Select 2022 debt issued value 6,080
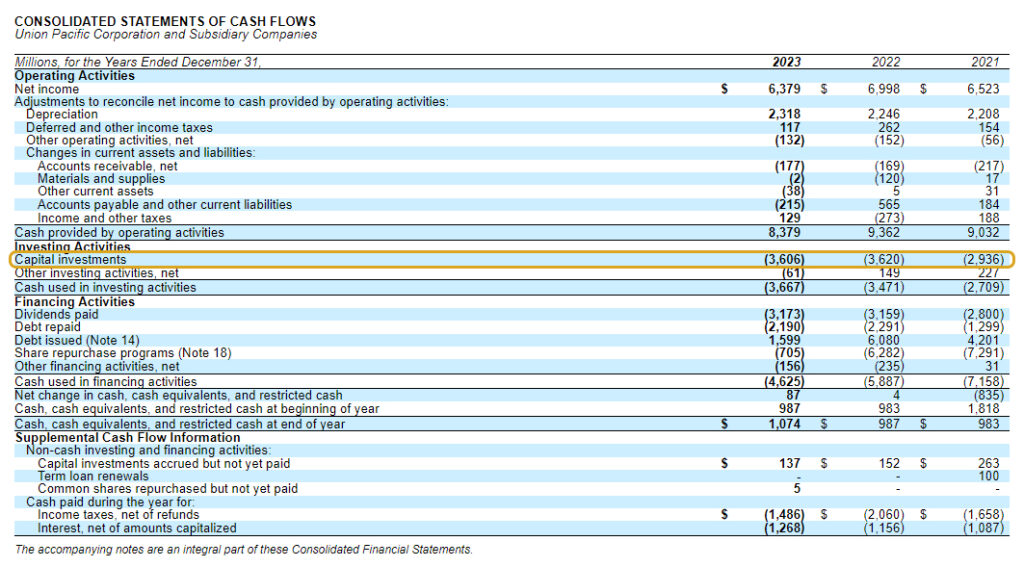 pos(884,340)
